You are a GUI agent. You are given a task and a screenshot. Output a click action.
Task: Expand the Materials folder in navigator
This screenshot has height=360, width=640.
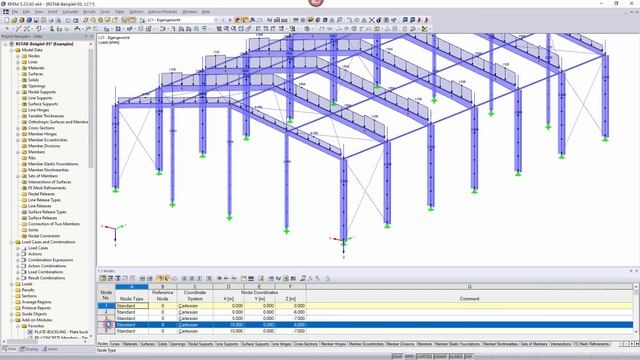[x=18, y=68]
